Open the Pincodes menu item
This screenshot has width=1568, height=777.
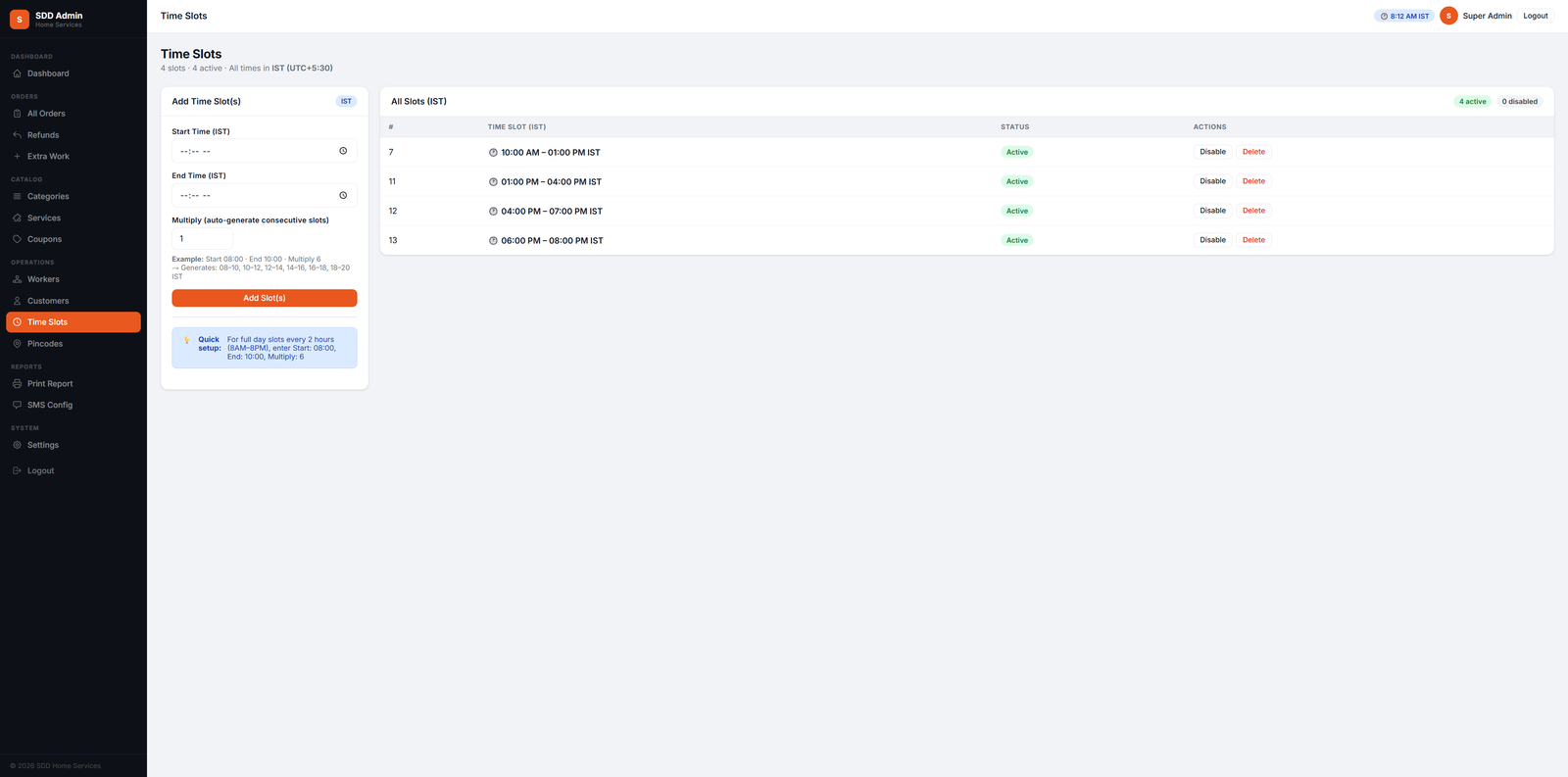pyautogui.click(x=73, y=344)
